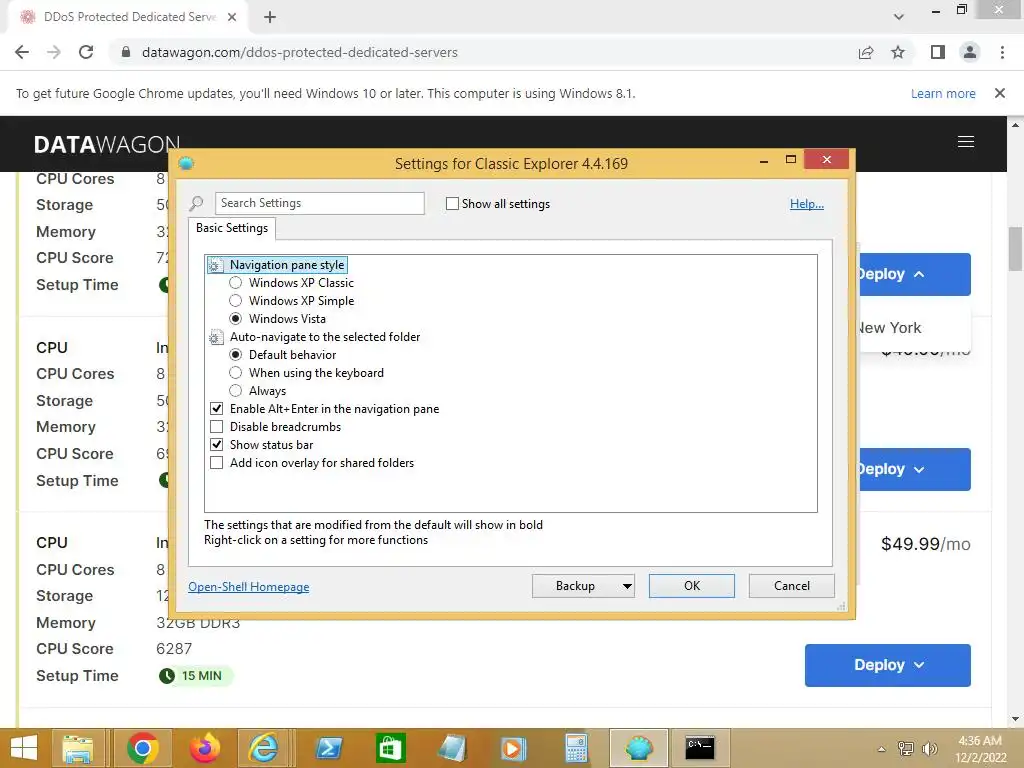Viewport: 1024px width, 768px height.
Task: Open Google Chrome from the taskbar
Action: click(x=142, y=748)
